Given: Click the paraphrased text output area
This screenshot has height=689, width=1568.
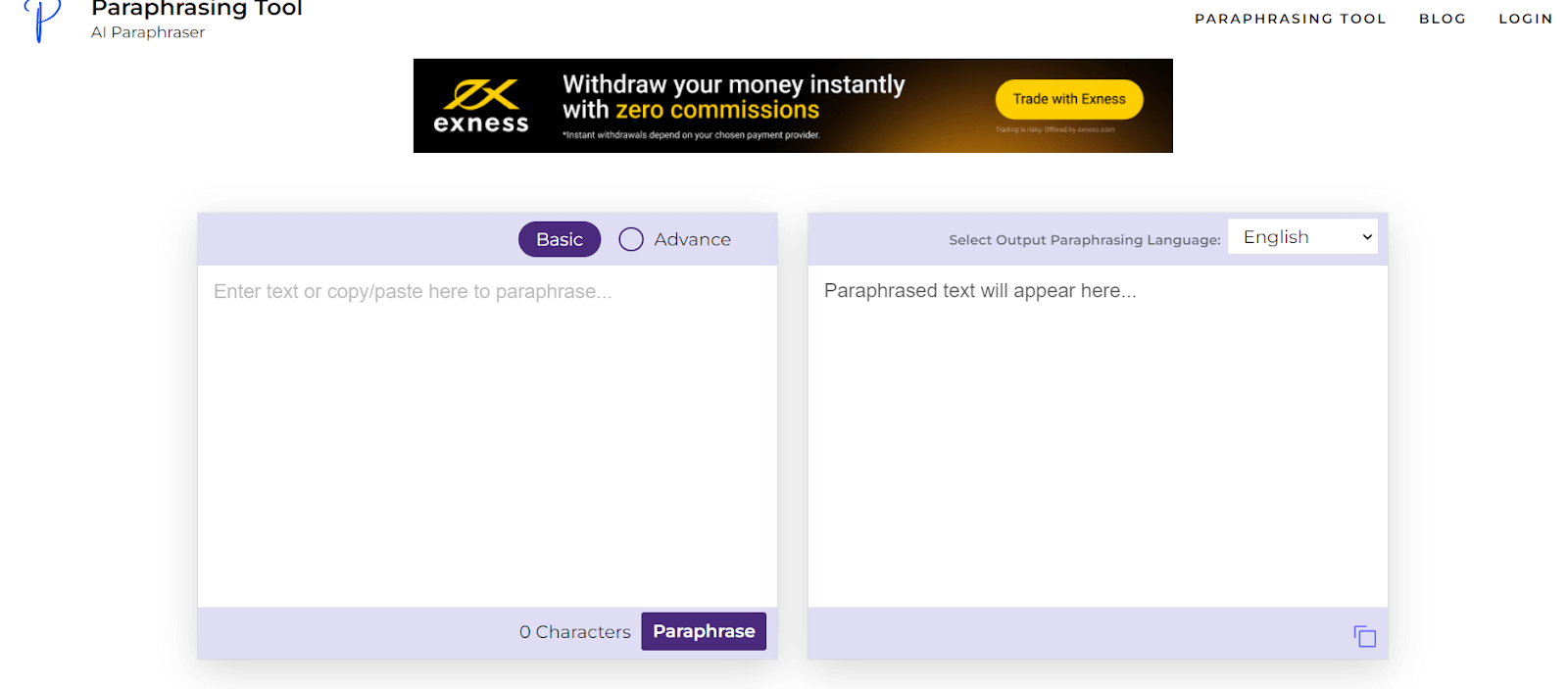Looking at the screenshot, I should [x=1098, y=431].
